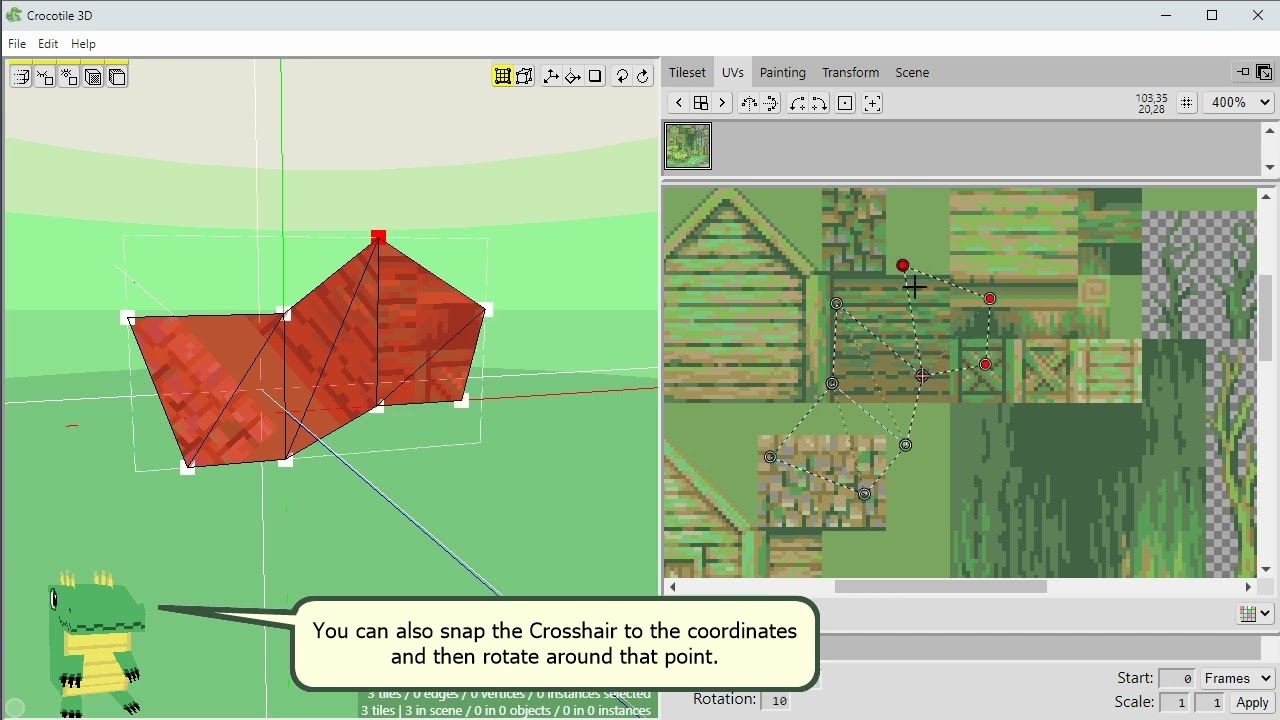The width and height of the screenshot is (1280, 720).
Task: Click the flip UV horizontally icon
Action: (x=749, y=103)
